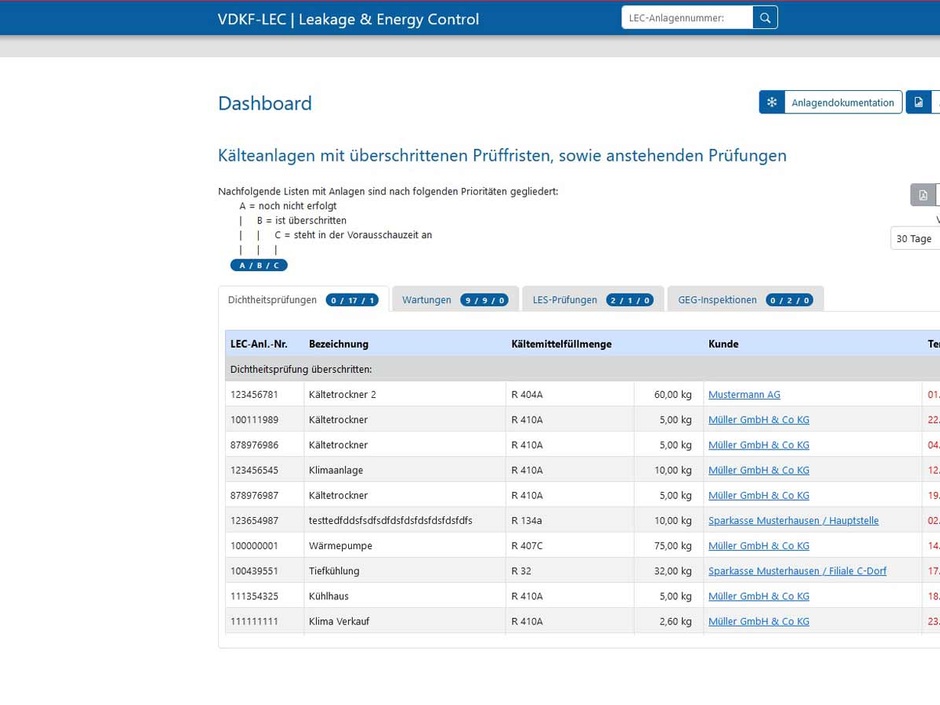Follow the Sparkasse Musterhausen / Hauptstelle link
The height and width of the screenshot is (705, 940).
[793, 521]
